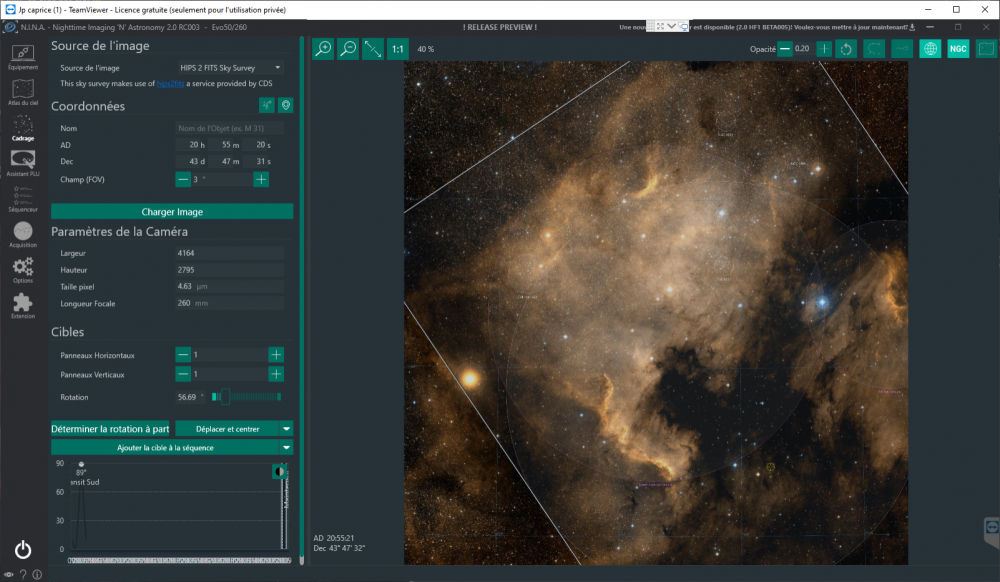Viewport: 1000px width, 582px height.
Task: Fit image to view with diagonal arrows icon
Action: (373, 49)
